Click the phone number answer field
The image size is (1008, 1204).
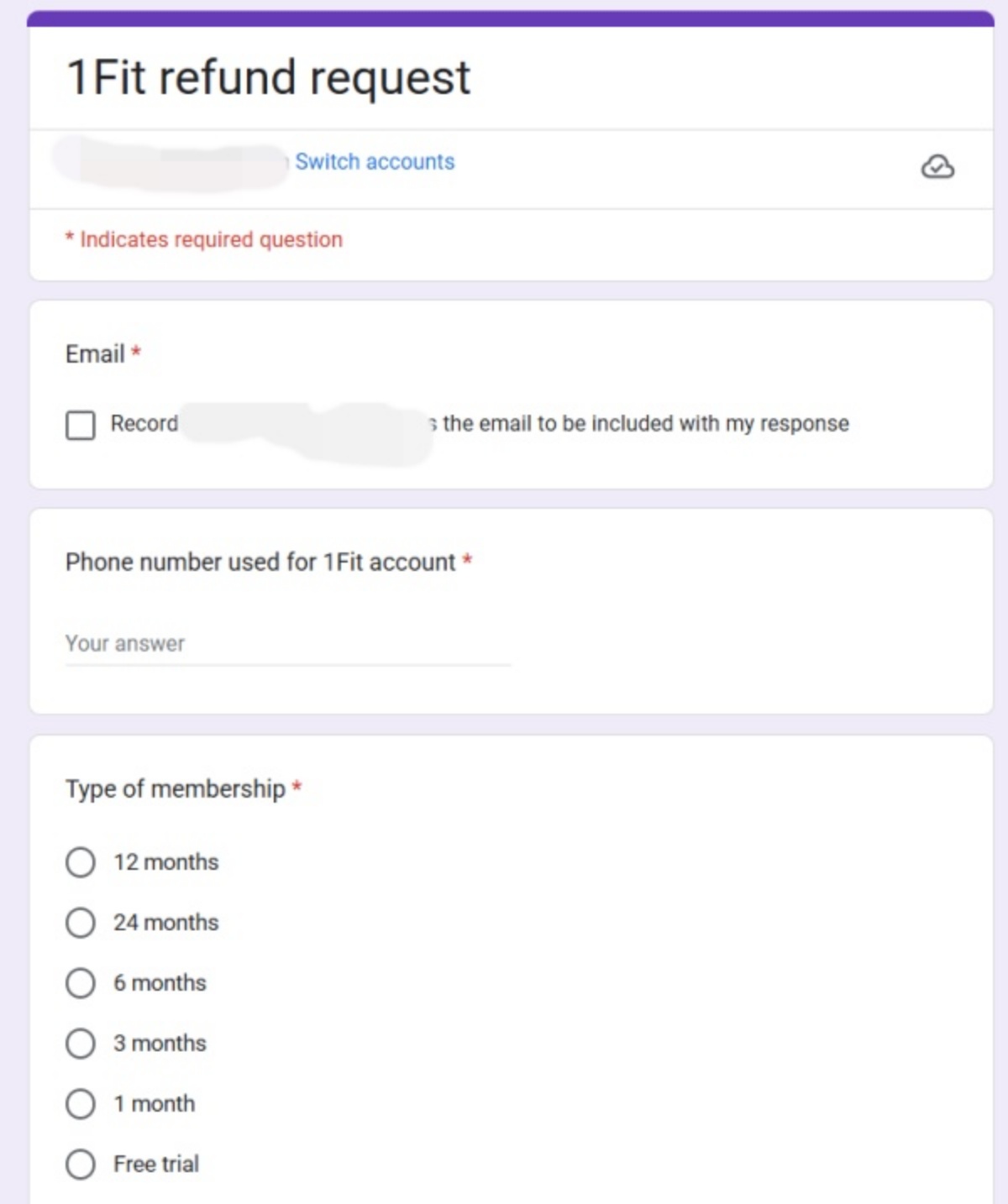point(288,644)
